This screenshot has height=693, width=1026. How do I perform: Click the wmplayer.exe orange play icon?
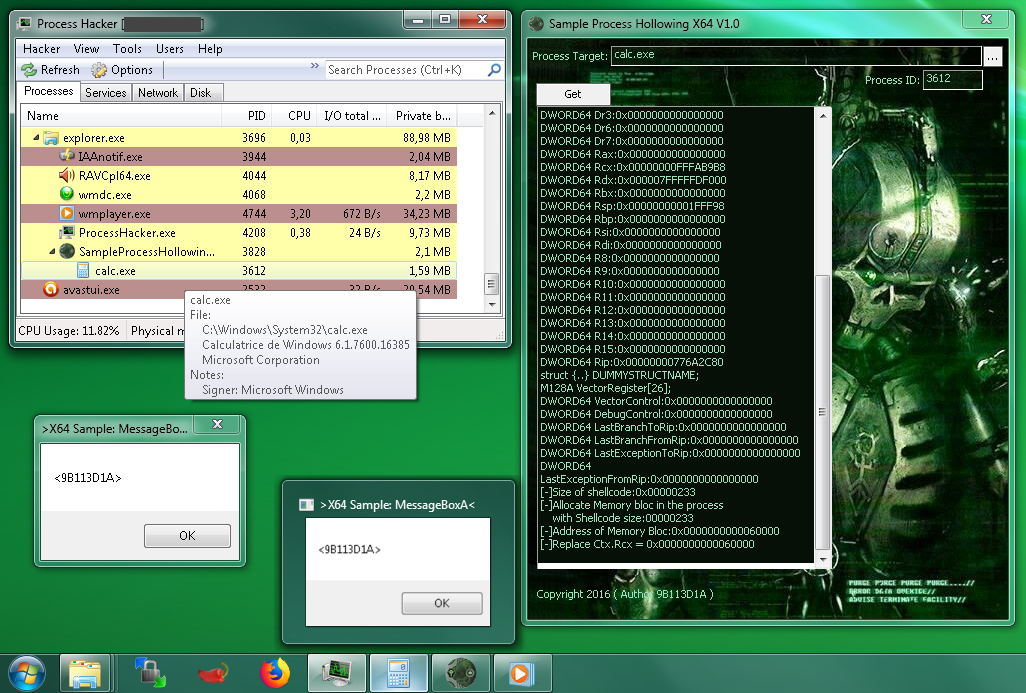[x=67, y=213]
